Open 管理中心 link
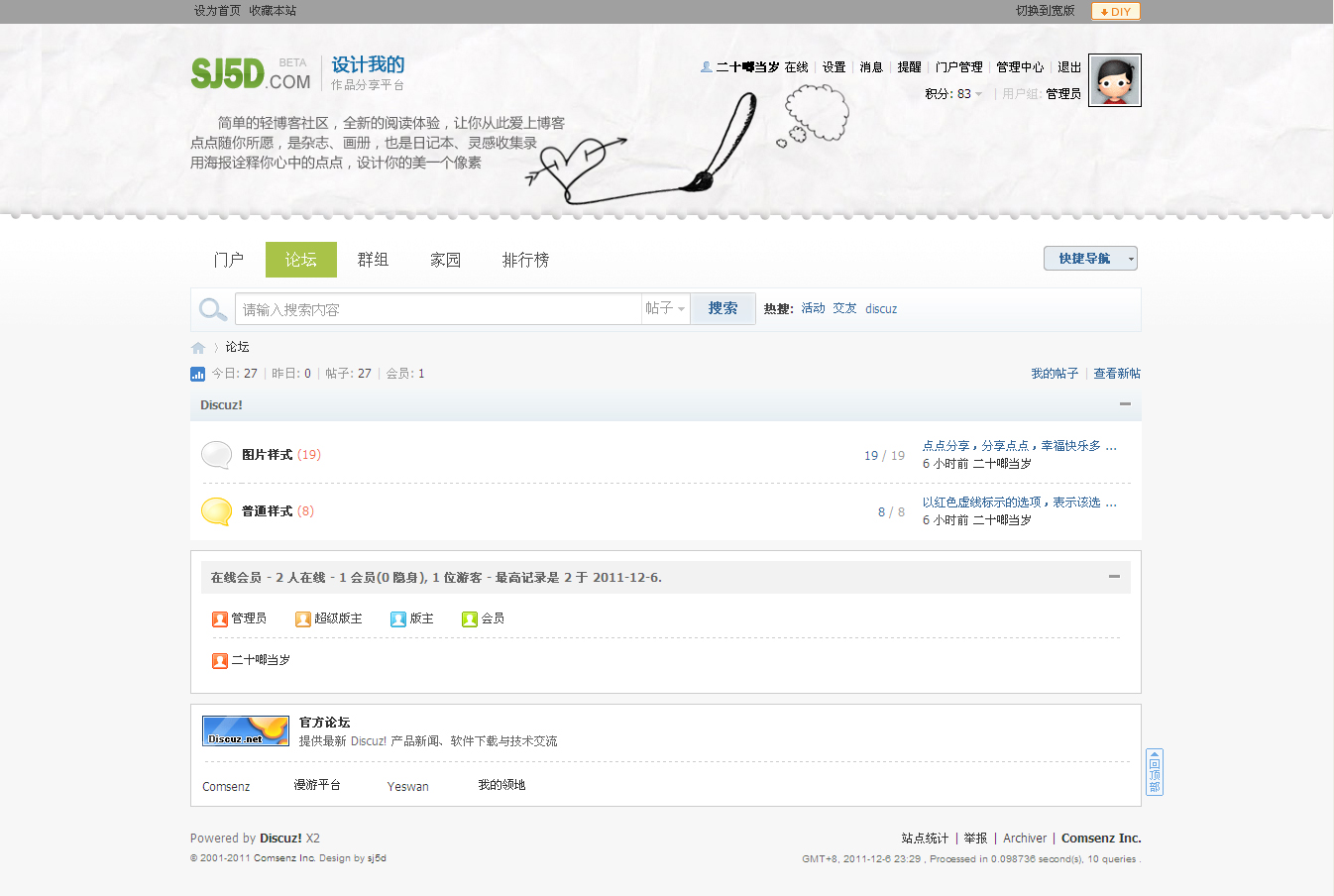 coord(1020,67)
